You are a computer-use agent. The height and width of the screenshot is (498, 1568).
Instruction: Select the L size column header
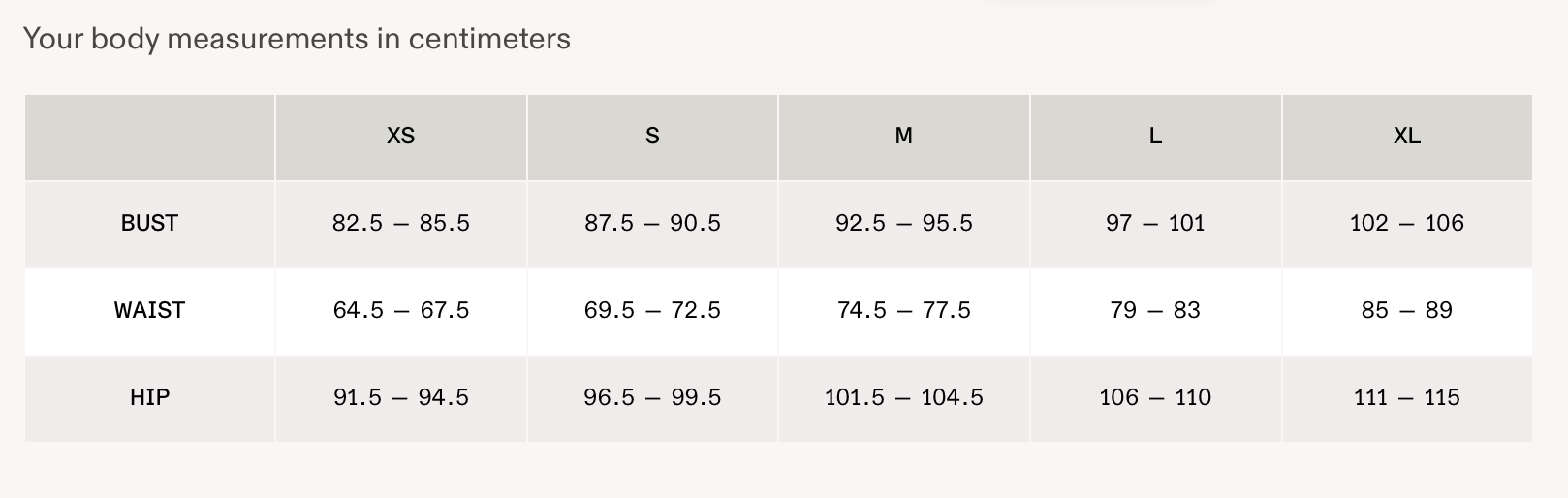1155,137
